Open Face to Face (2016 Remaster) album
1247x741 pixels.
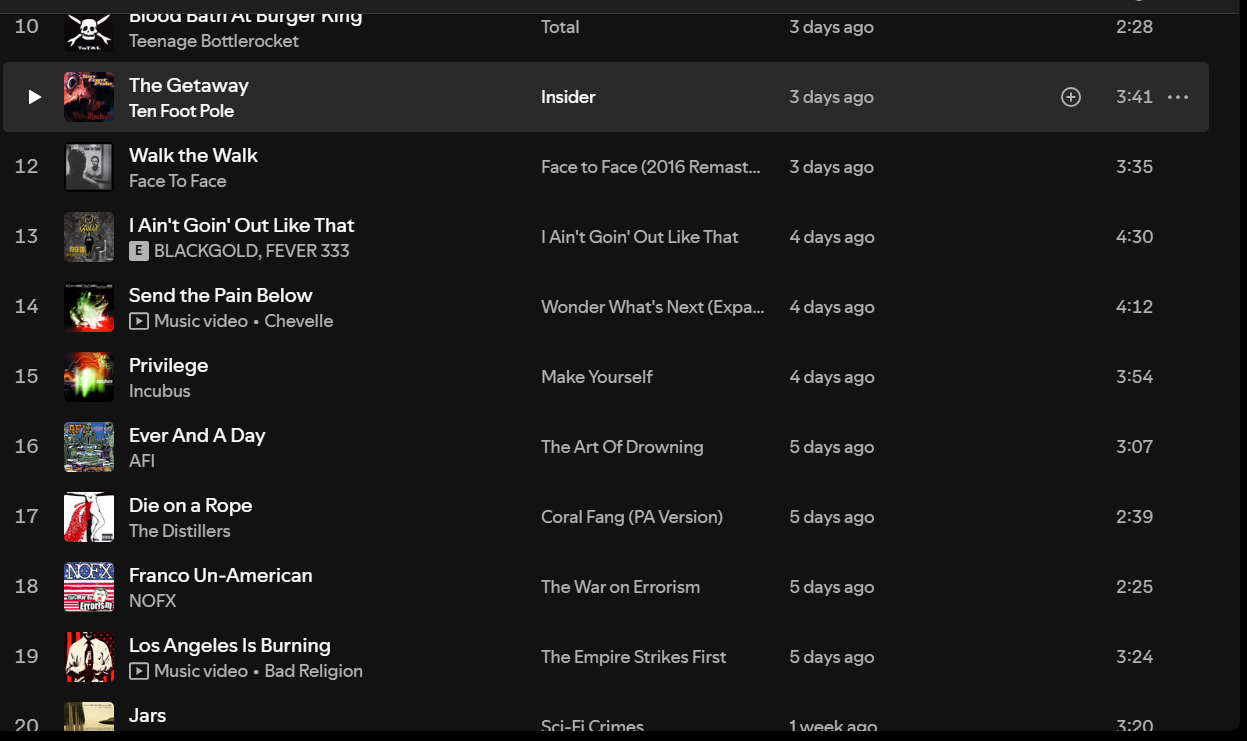pos(651,167)
